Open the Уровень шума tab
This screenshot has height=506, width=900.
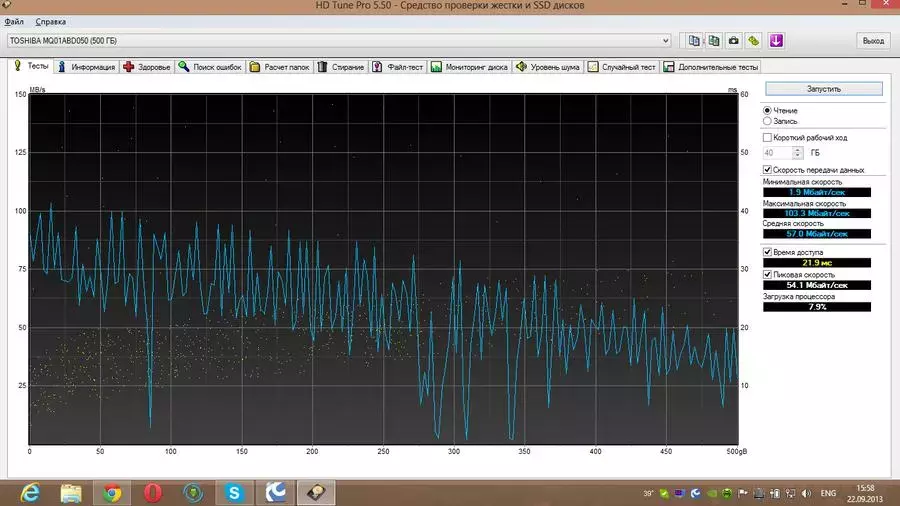tap(548, 67)
